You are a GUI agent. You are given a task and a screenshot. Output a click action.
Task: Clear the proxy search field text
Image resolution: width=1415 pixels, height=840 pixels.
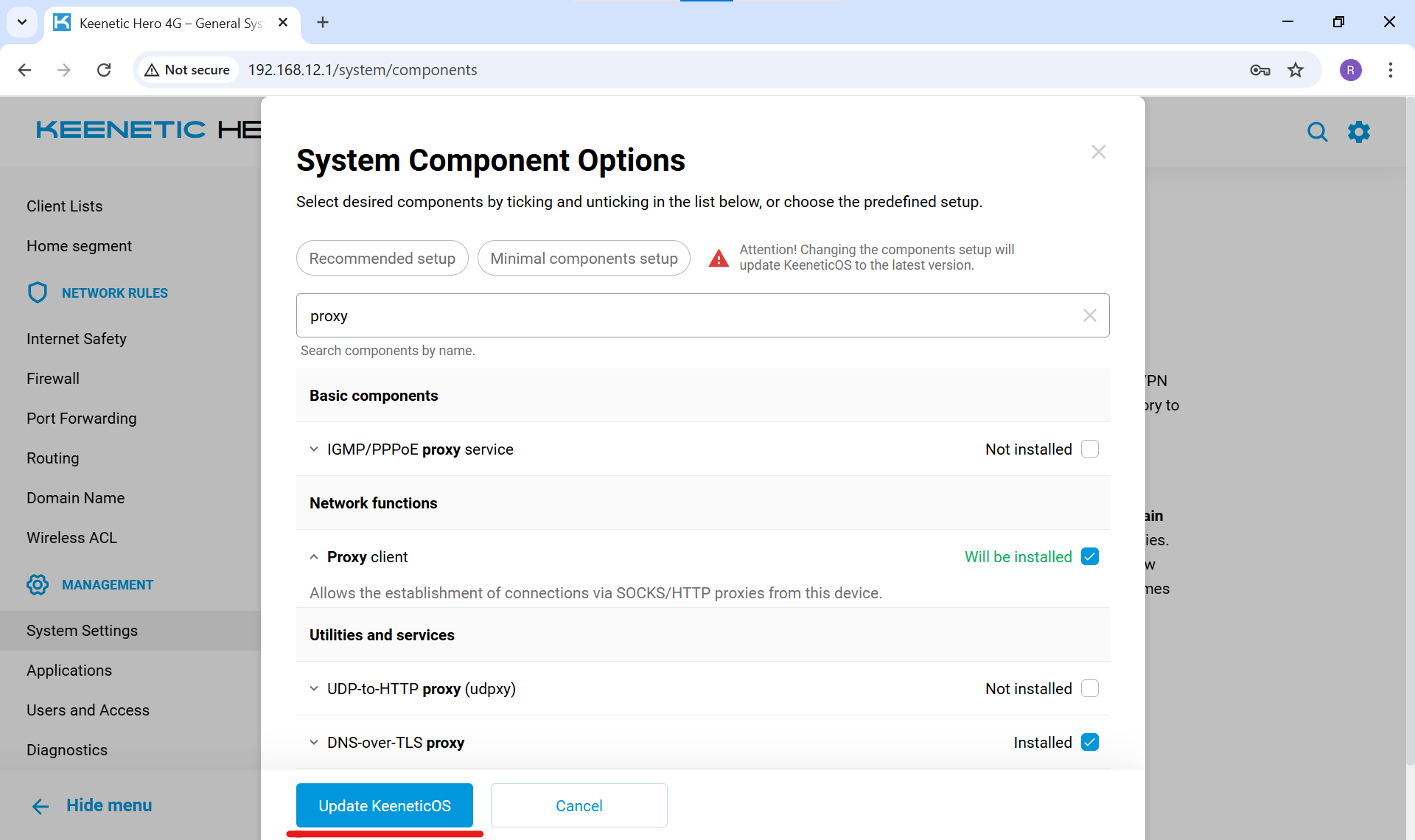point(1089,315)
